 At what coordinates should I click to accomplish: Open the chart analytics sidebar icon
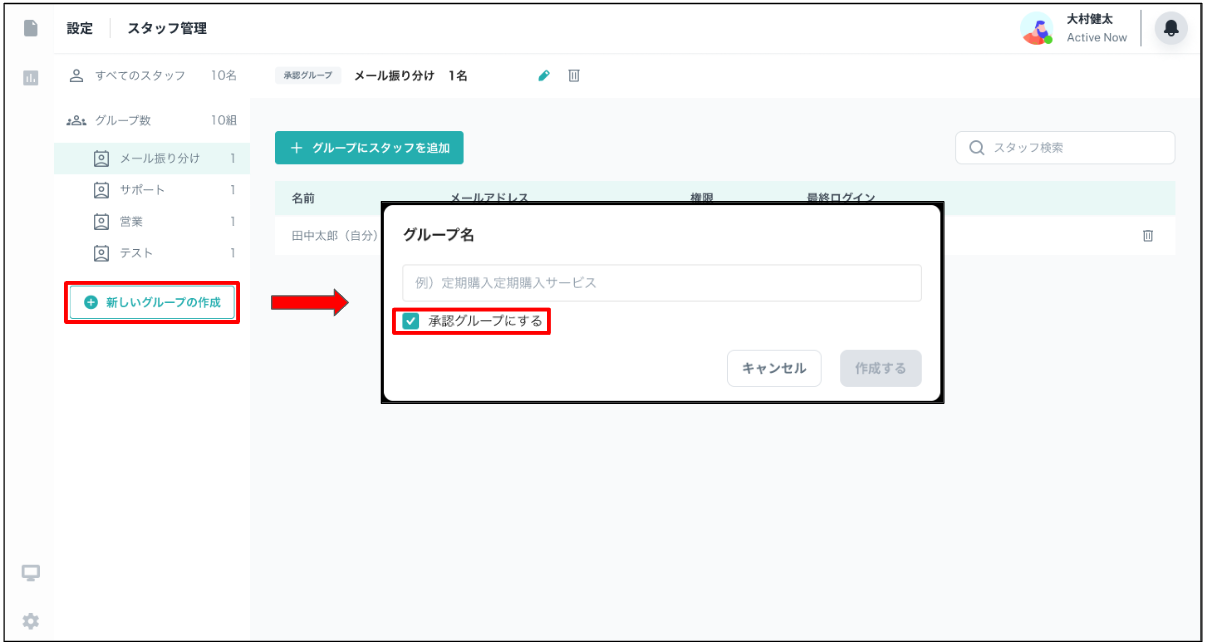(x=31, y=77)
